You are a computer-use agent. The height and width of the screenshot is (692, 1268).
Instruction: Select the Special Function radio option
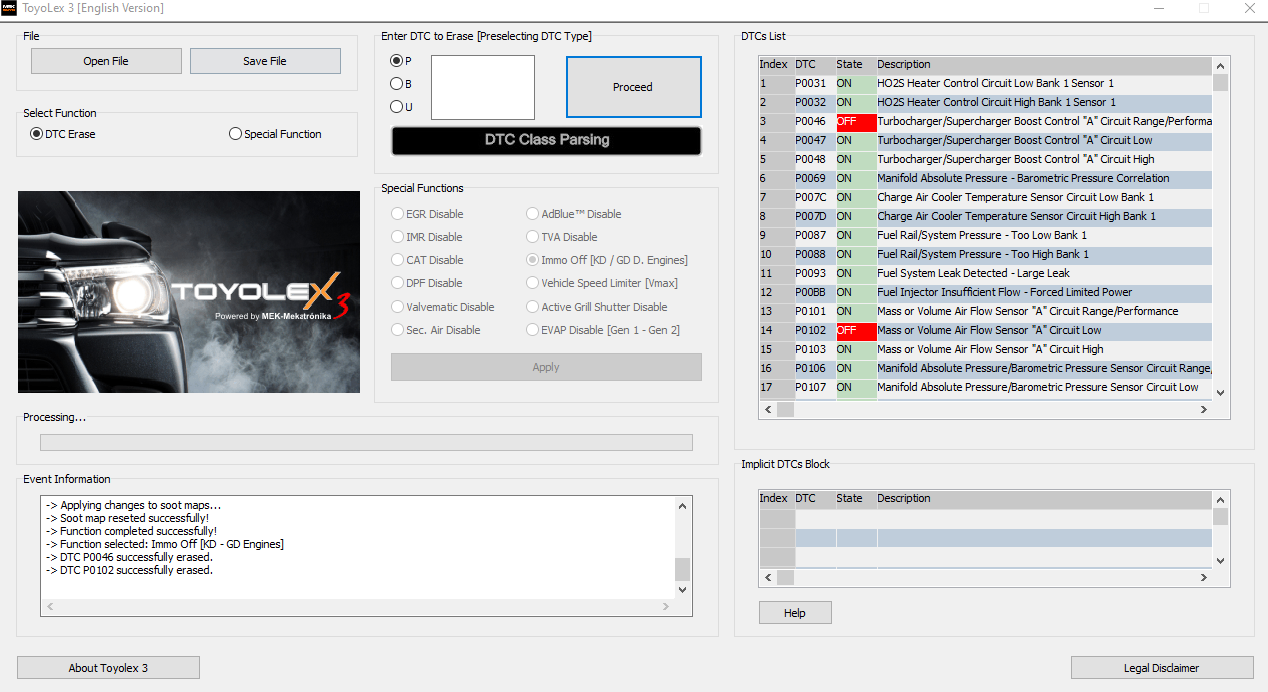coord(276,133)
